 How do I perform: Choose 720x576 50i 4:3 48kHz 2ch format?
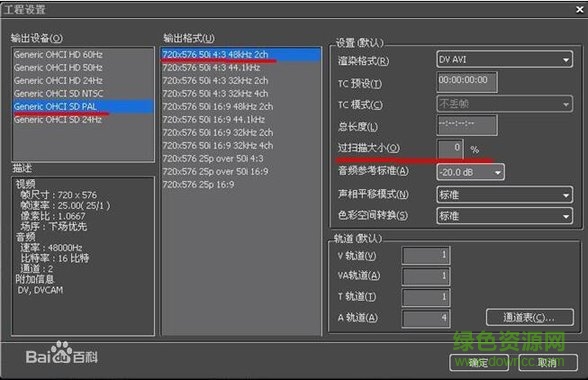(241, 55)
